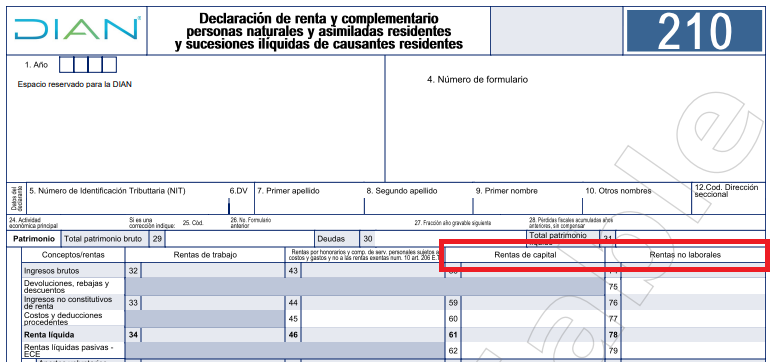
Task: Click the 'Rentas de trabajo' column header
Action: [x=205, y=254]
